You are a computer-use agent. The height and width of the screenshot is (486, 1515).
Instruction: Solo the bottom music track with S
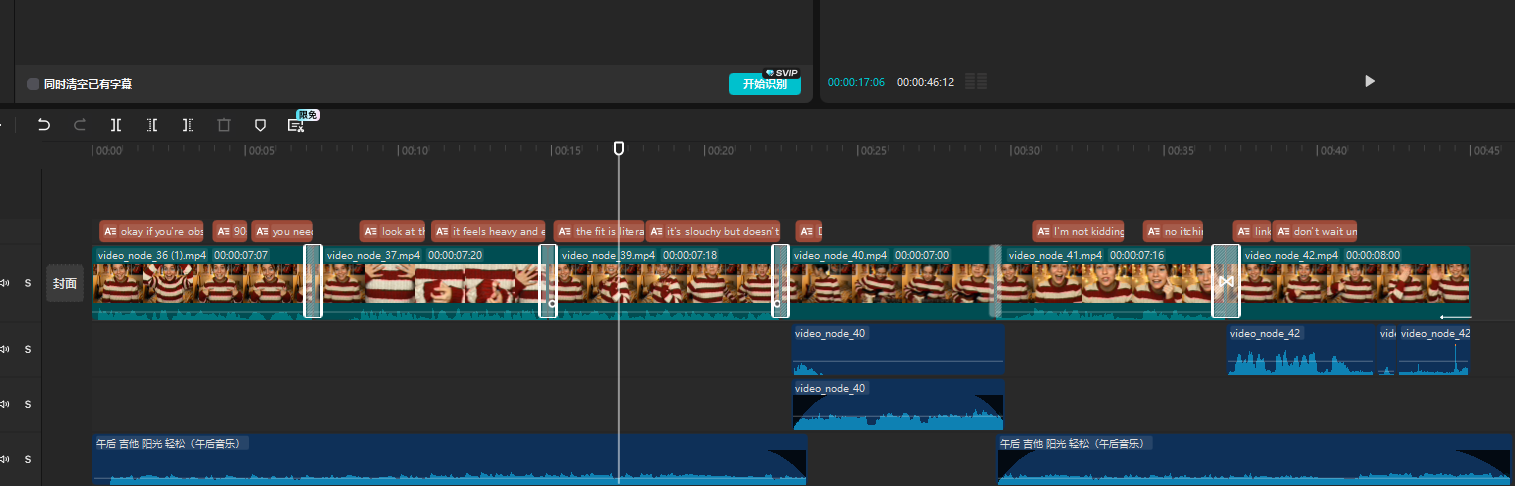click(28, 459)
